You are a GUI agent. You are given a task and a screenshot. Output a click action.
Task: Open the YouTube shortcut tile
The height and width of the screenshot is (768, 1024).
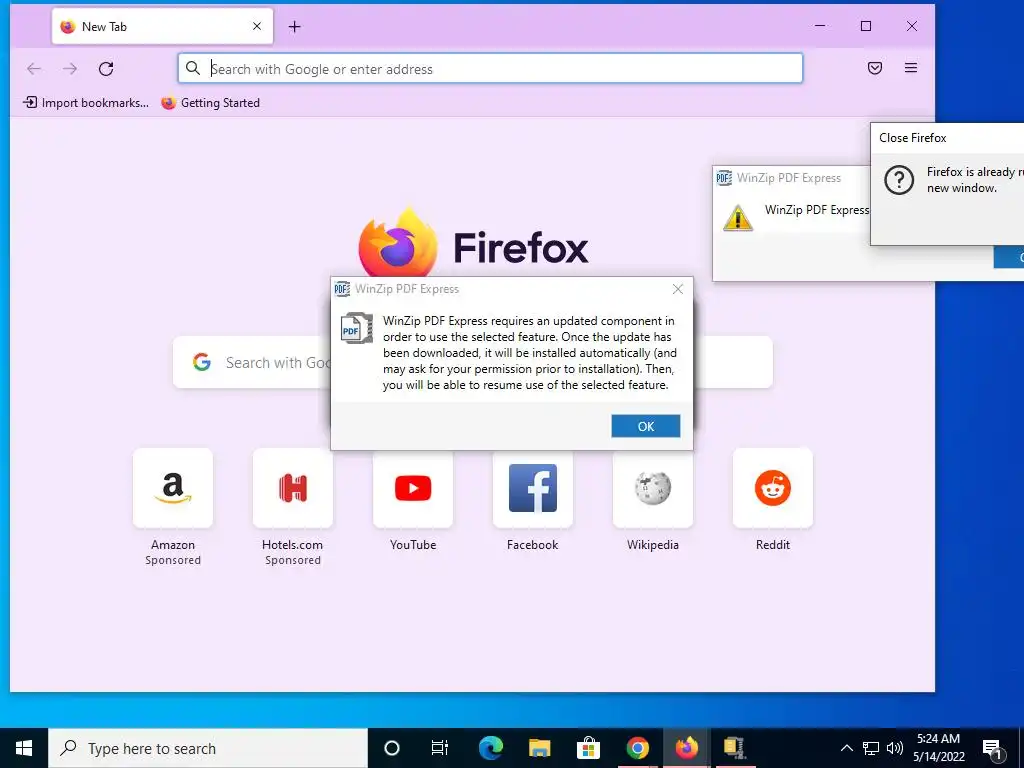point(413,488)
